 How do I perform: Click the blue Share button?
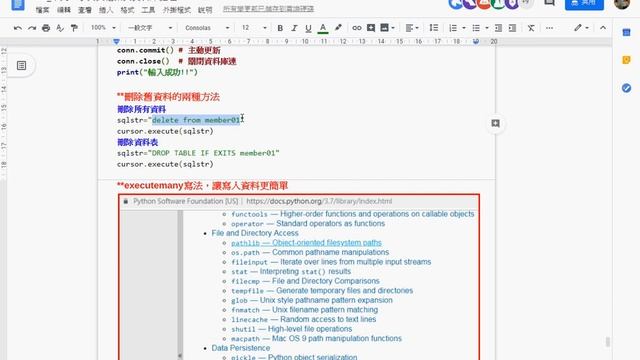point(584,3)
